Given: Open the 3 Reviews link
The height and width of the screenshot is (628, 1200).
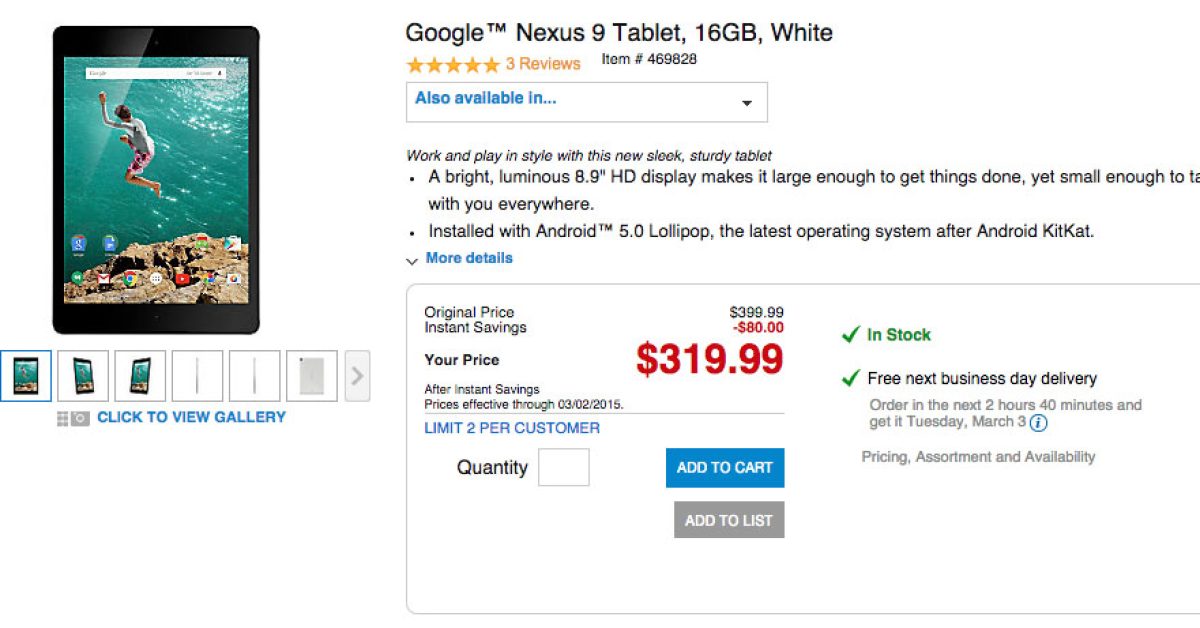Looking at the screenshot, I should [542, 64].
